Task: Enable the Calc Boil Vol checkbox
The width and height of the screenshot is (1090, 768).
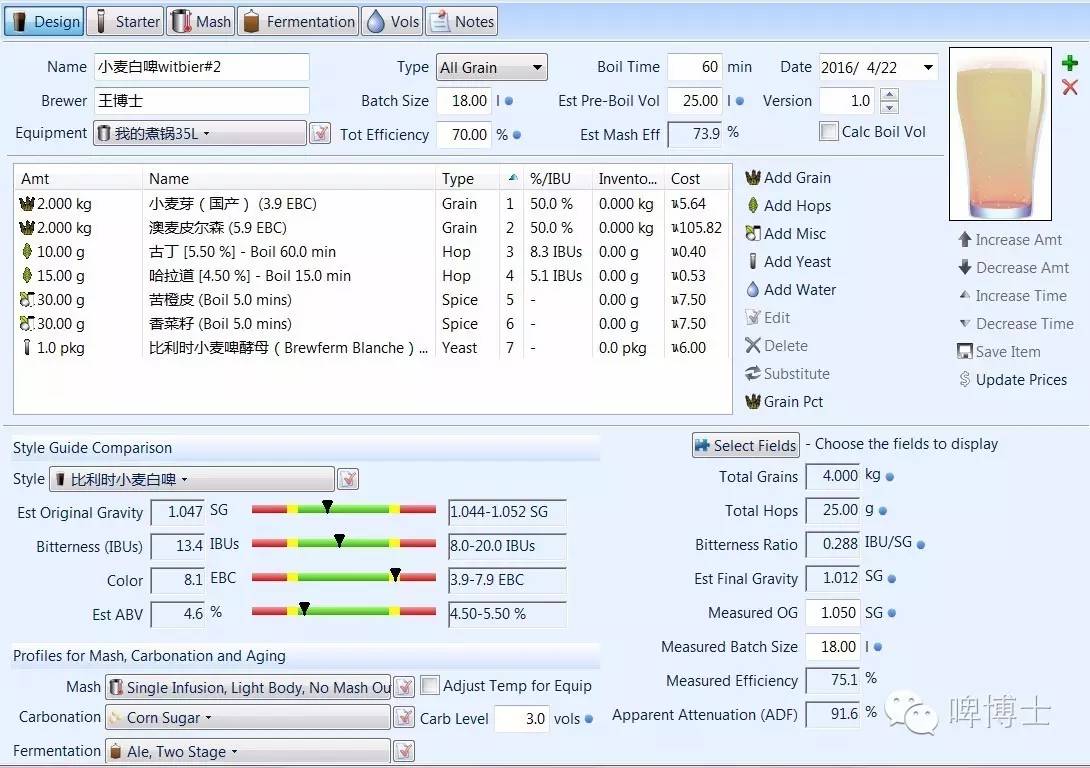Action: tap(828, 132)
